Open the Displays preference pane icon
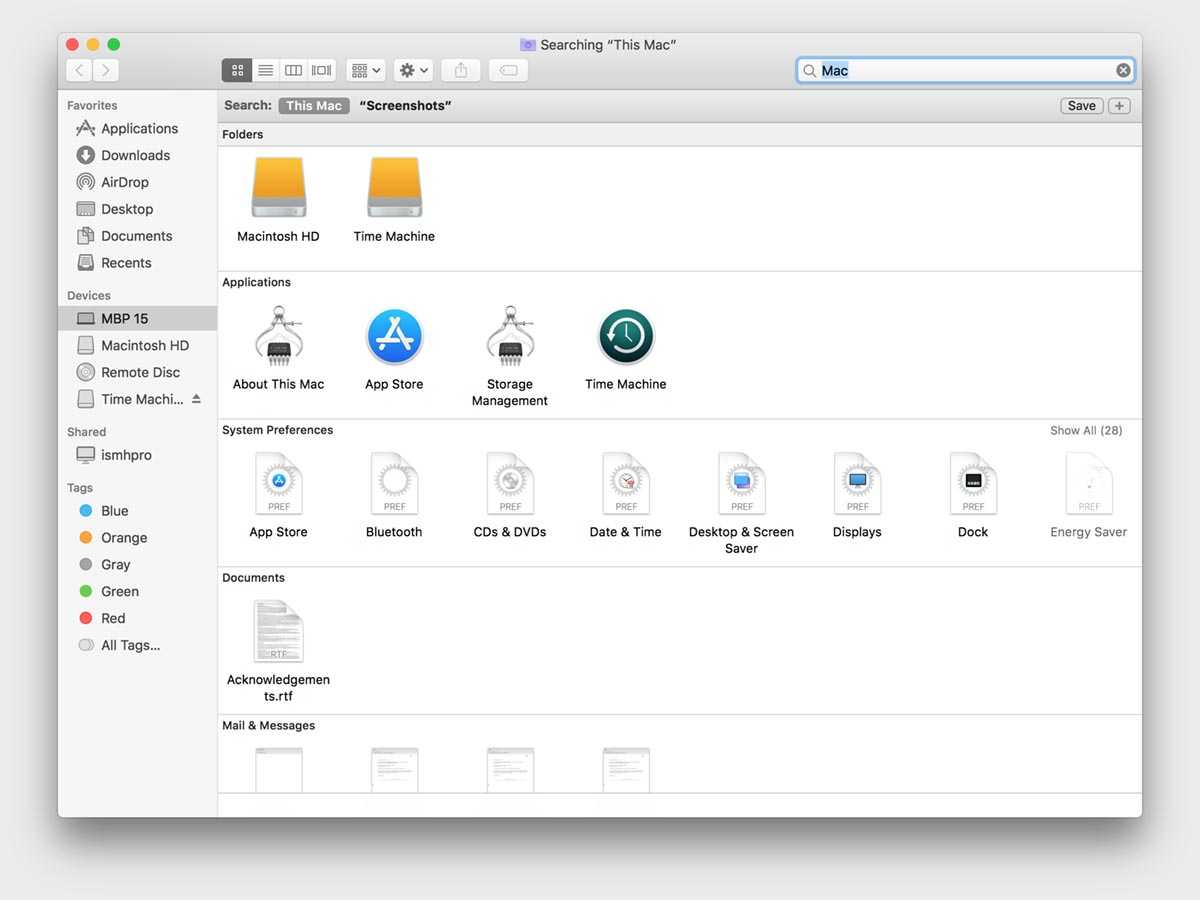The width and height of the screenshot is (1200, 900). click(857, 485)
